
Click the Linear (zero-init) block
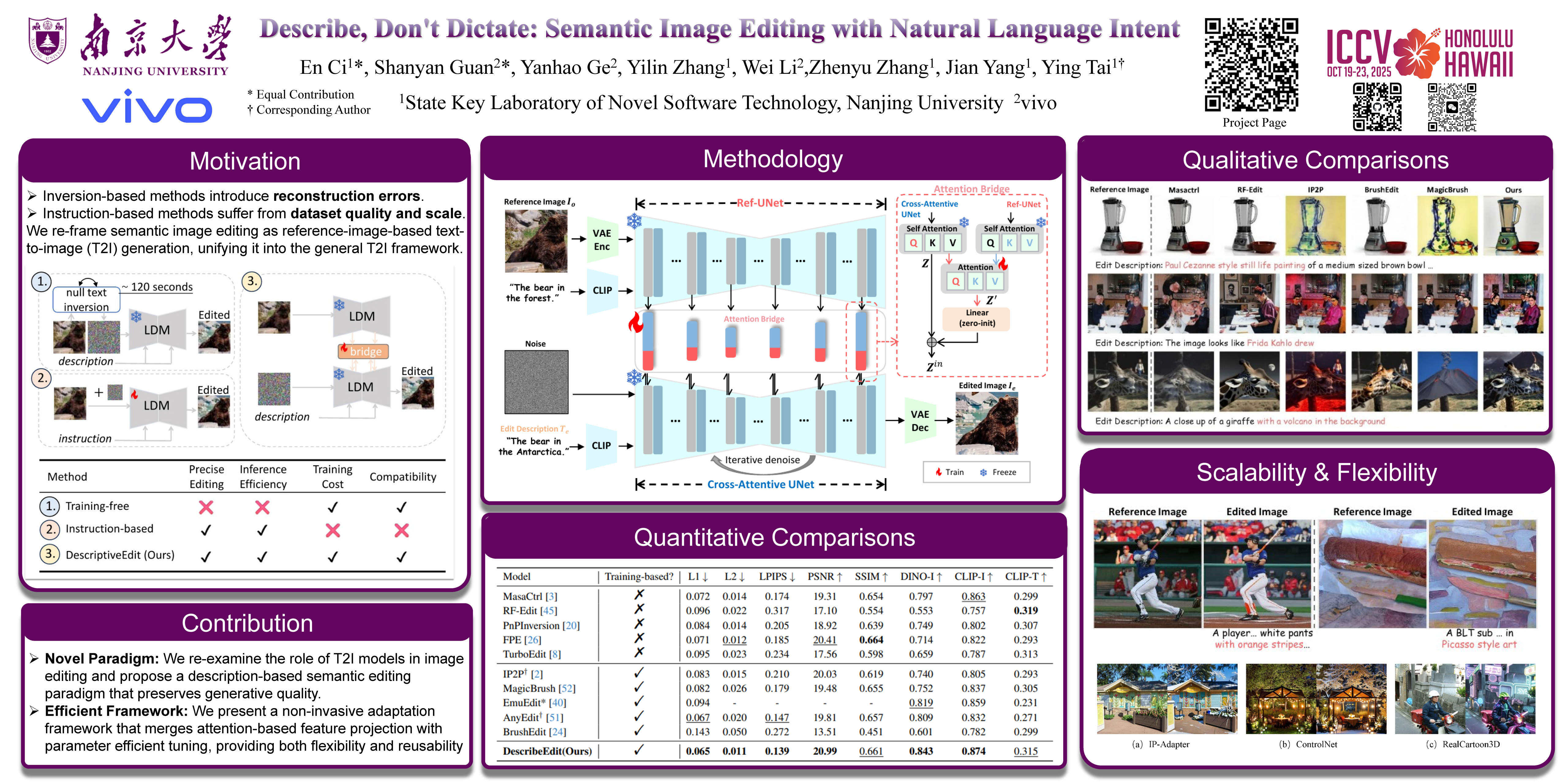[976, 318]
